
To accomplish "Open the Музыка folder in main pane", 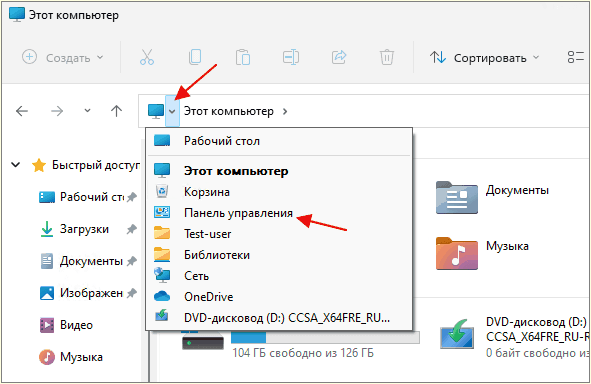I will coord(482,253).
